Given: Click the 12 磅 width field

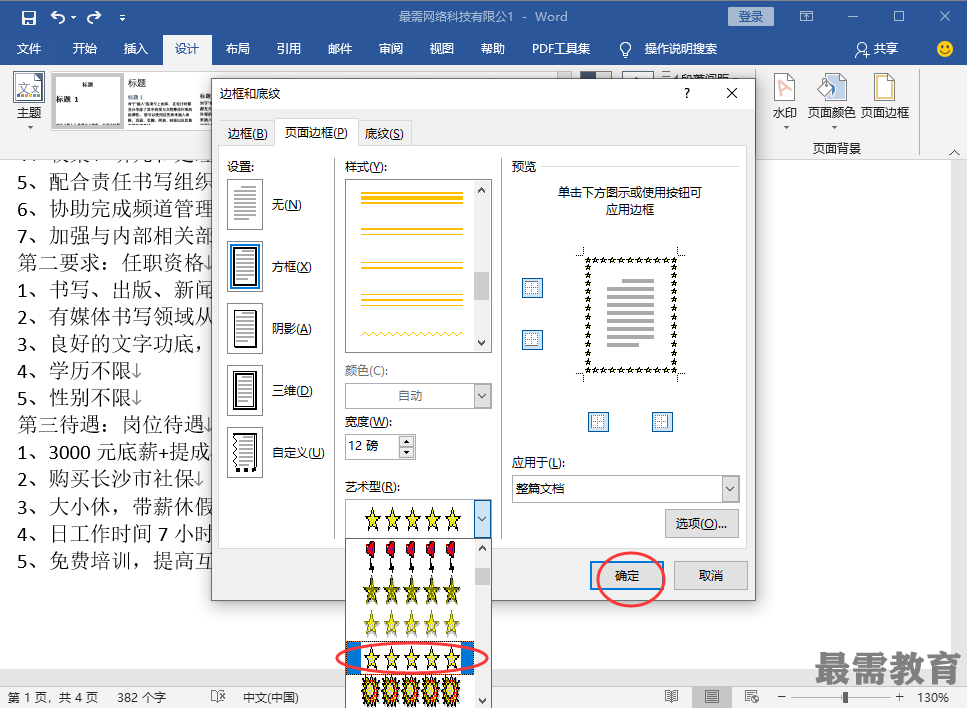Looking at the screenshot, I should (x=372, y=446).
